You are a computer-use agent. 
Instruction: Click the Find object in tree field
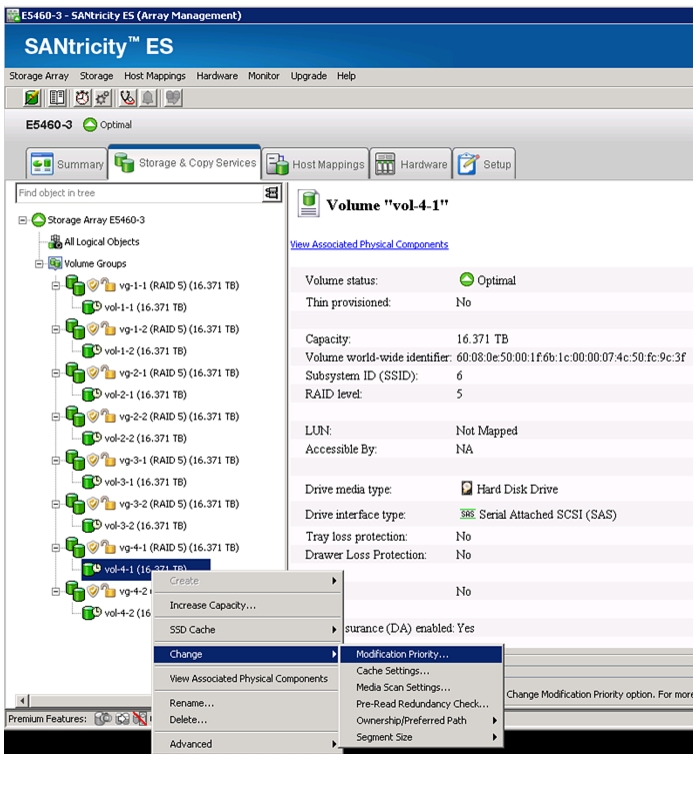139,193
